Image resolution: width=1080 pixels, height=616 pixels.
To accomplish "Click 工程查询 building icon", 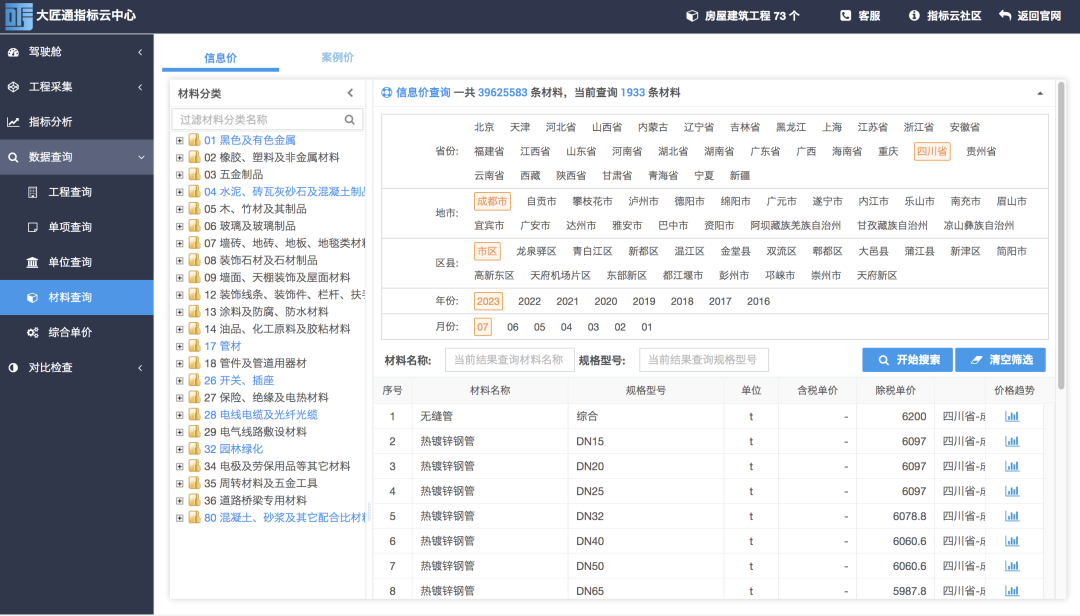I will point(32,192).
